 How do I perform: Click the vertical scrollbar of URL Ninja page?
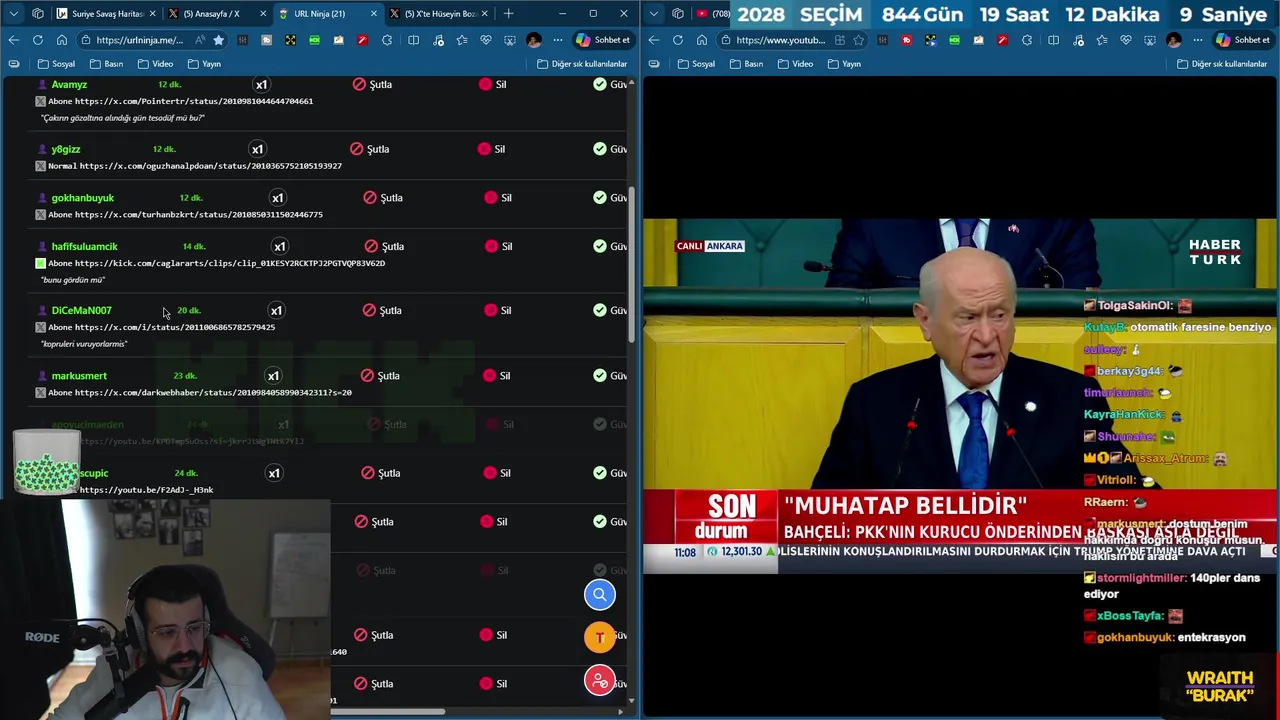631,265
